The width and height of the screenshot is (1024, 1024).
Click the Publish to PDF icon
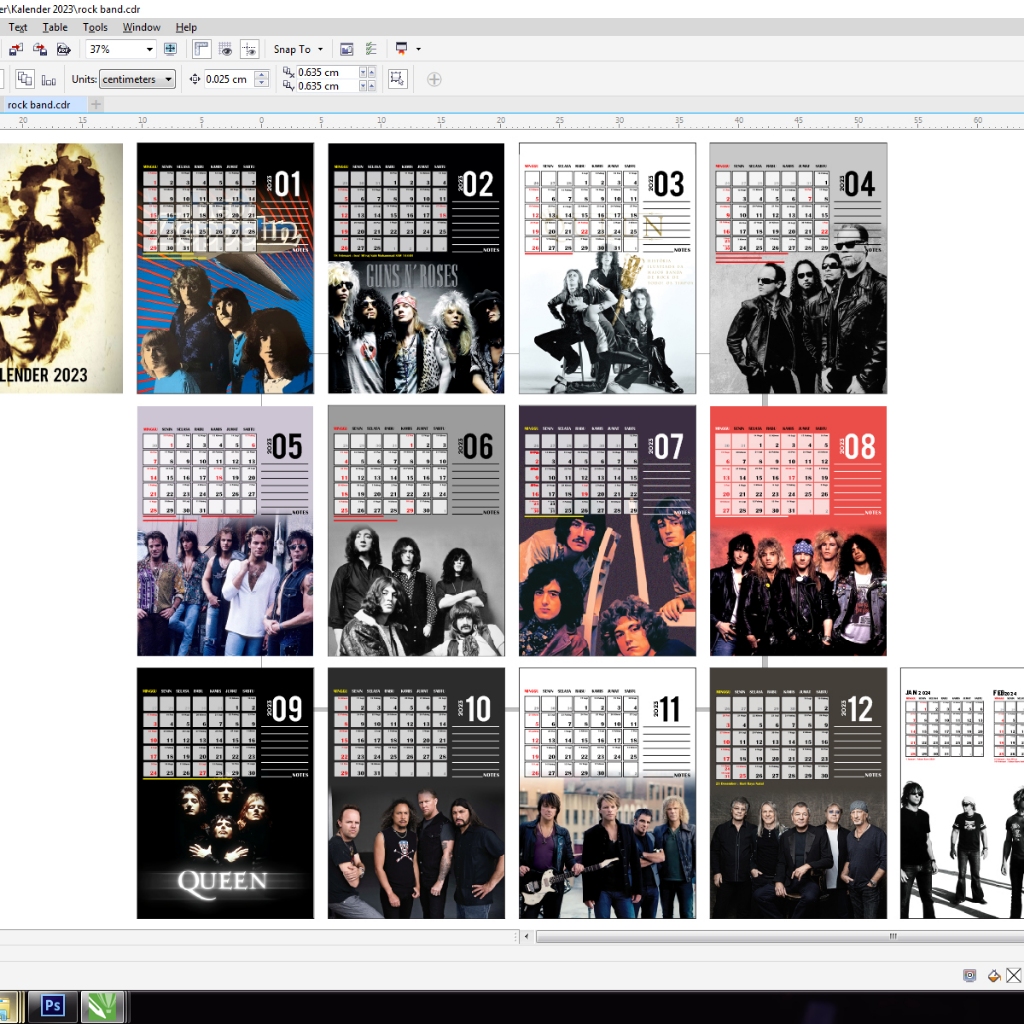pos(64,49)
